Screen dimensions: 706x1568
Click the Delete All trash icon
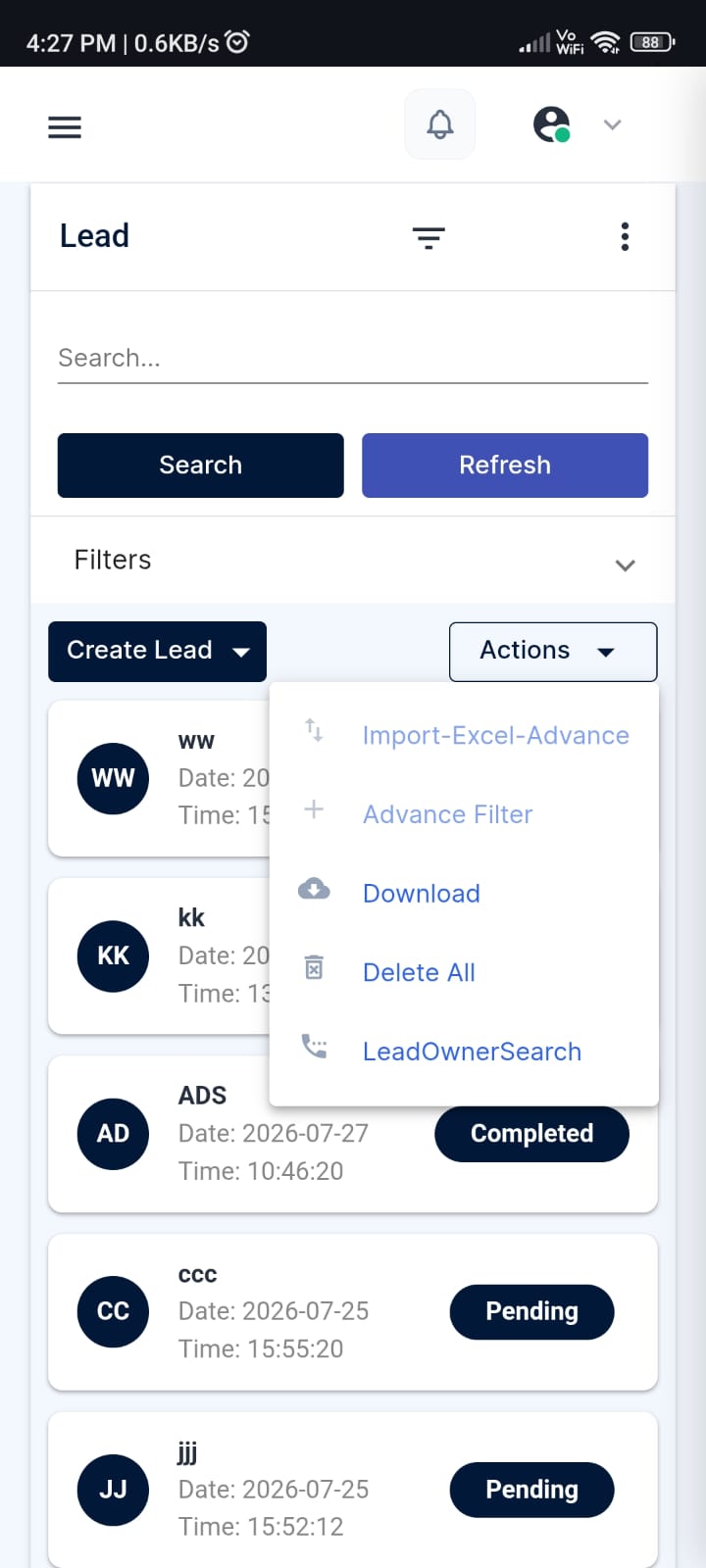(x=314, y=968)
